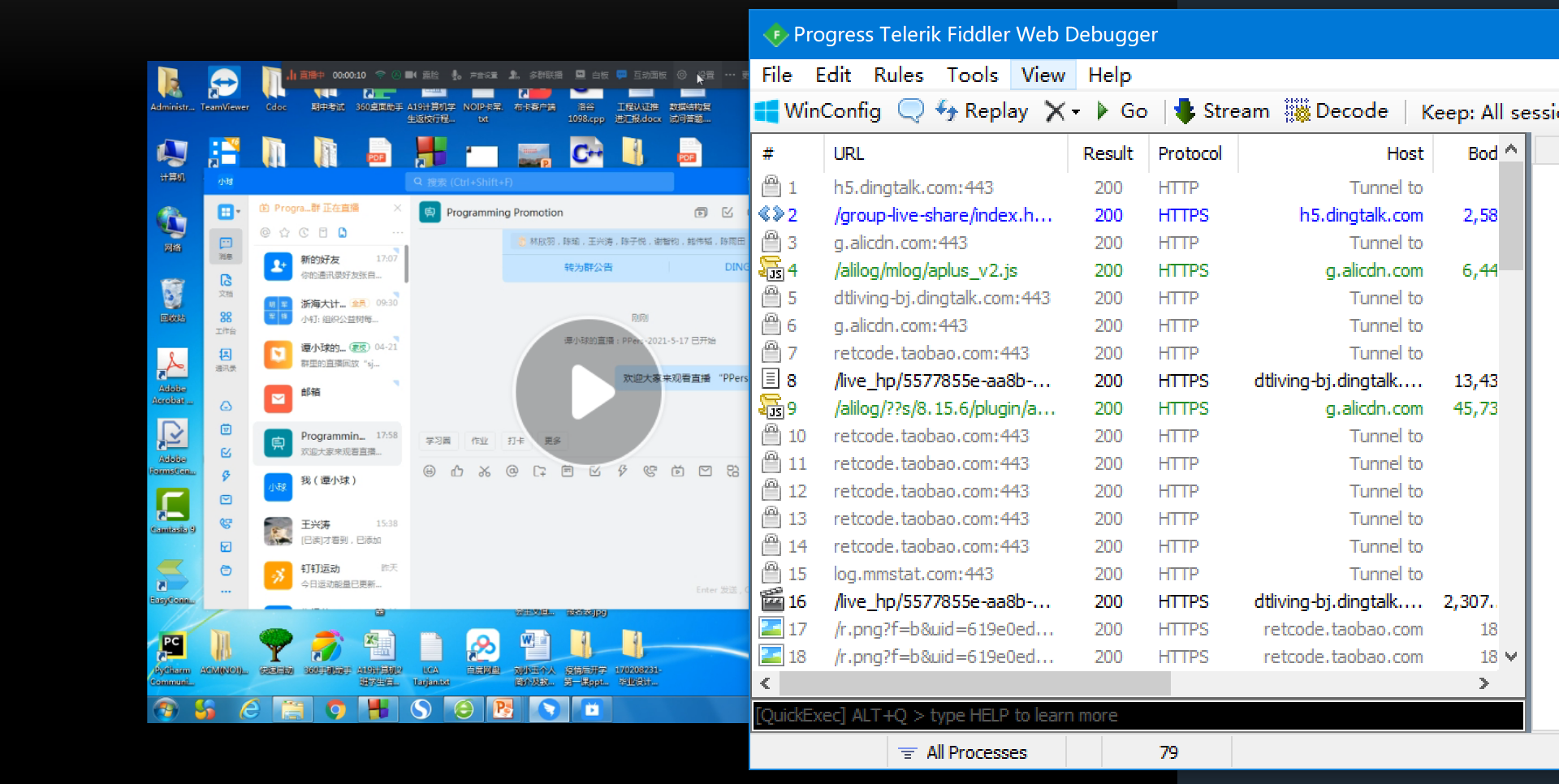Click the h5.dingtalk.com:443 URL of session 1
Image resolution: width=1559 pixels, height=784 pixels.
[x=913, y=187]
